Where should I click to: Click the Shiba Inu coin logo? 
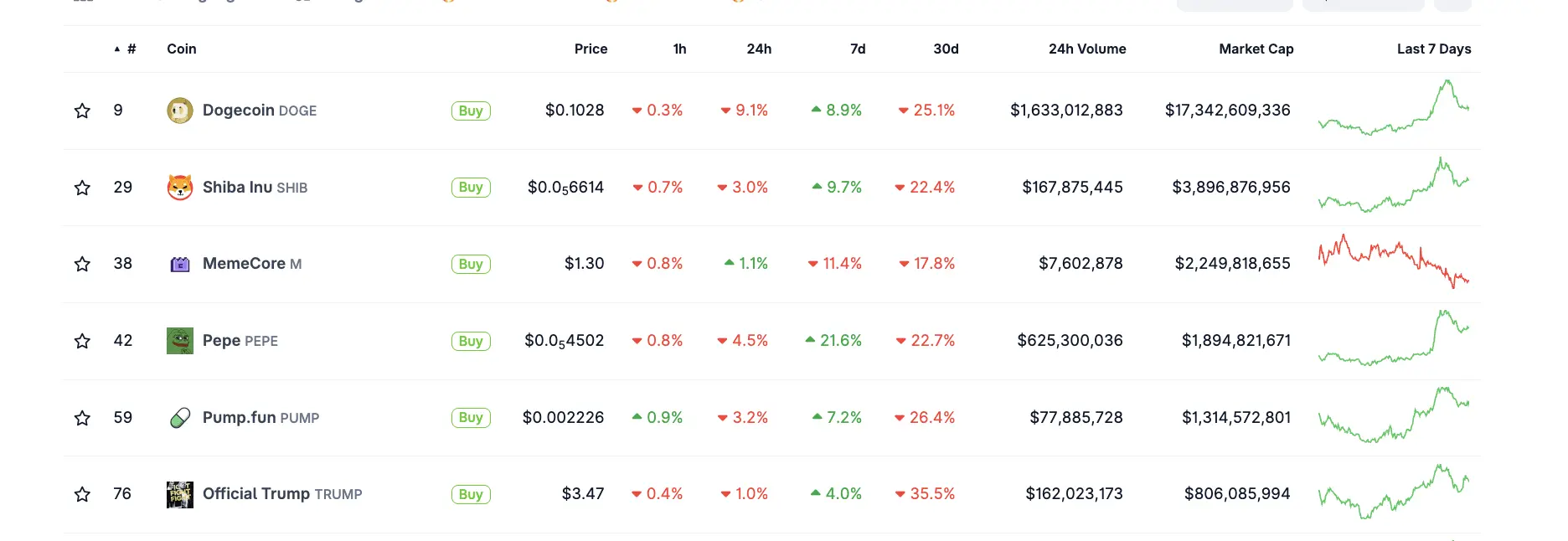tap(179, 188)
